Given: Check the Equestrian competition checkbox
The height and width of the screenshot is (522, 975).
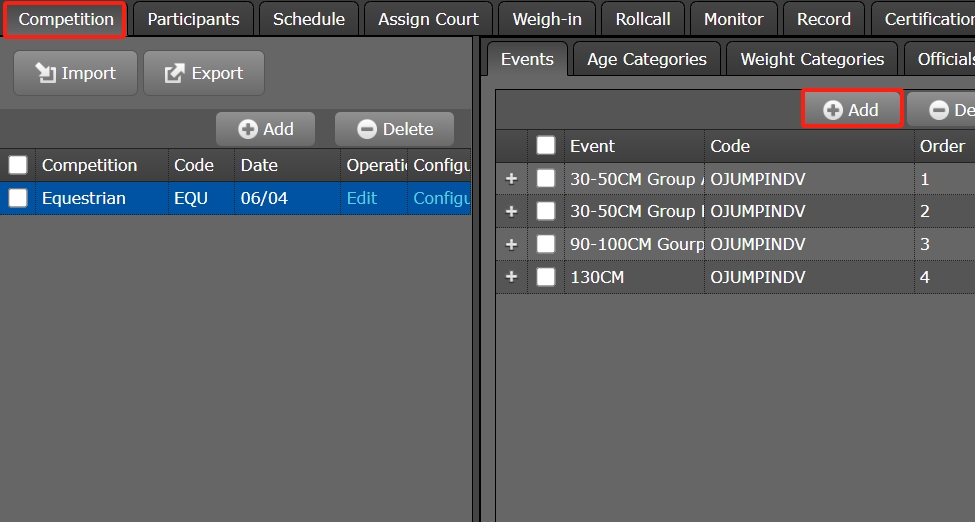Looking at the screenshot, I should 18,198.
